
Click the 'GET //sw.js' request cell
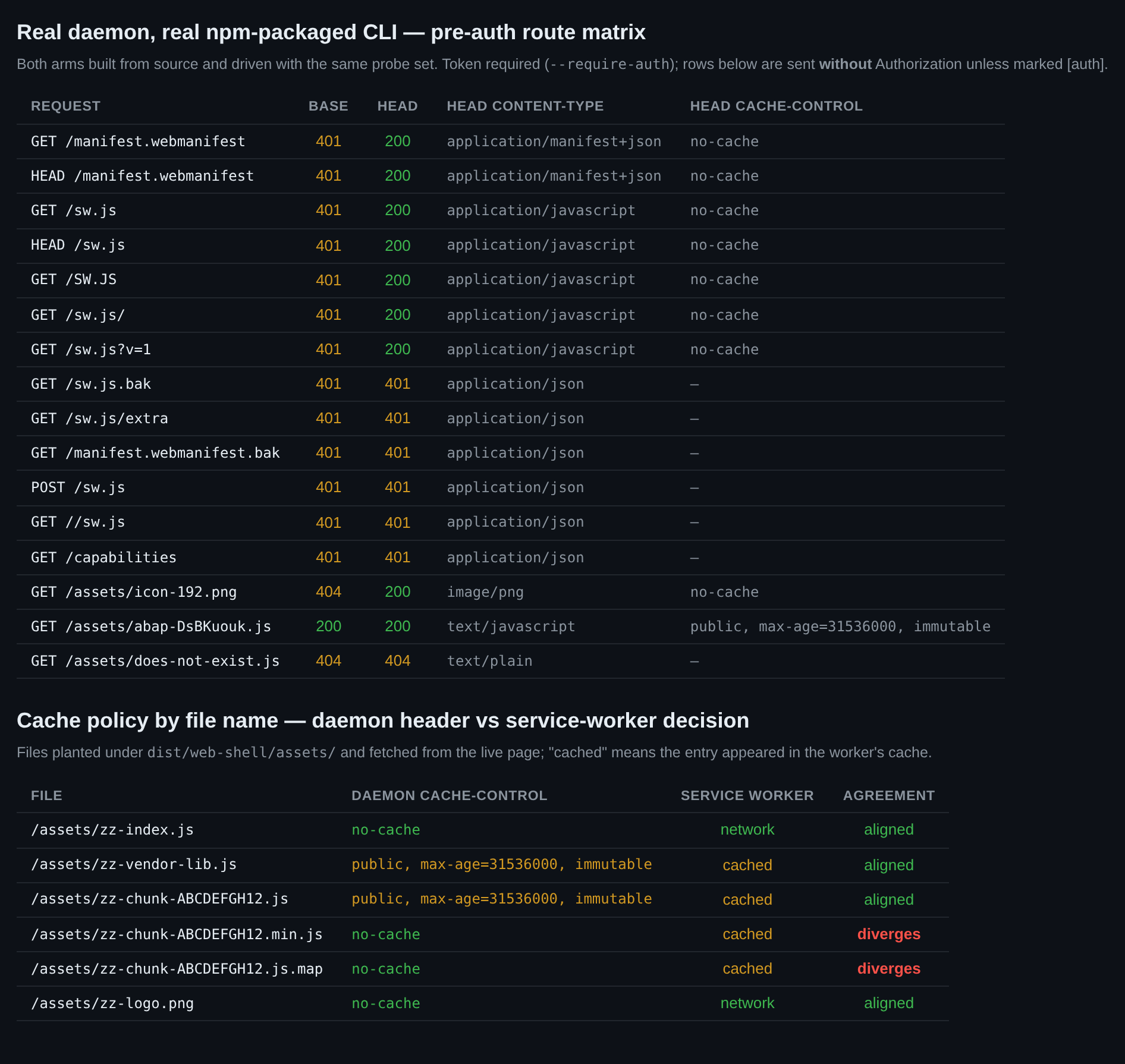point(78,522)
